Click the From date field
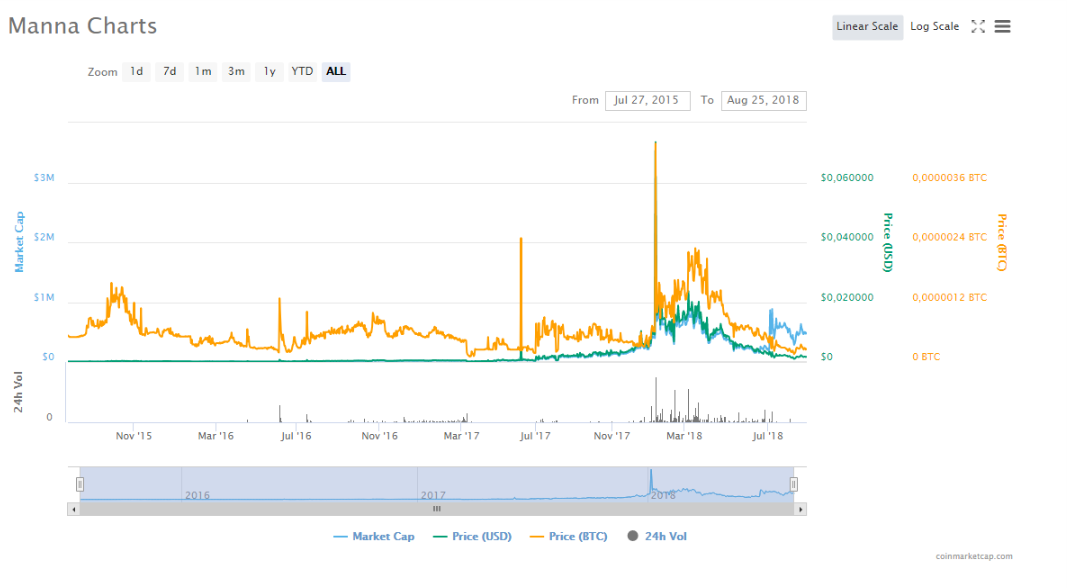The height and width of the screenshot is (588, 1067). point(647,100)
